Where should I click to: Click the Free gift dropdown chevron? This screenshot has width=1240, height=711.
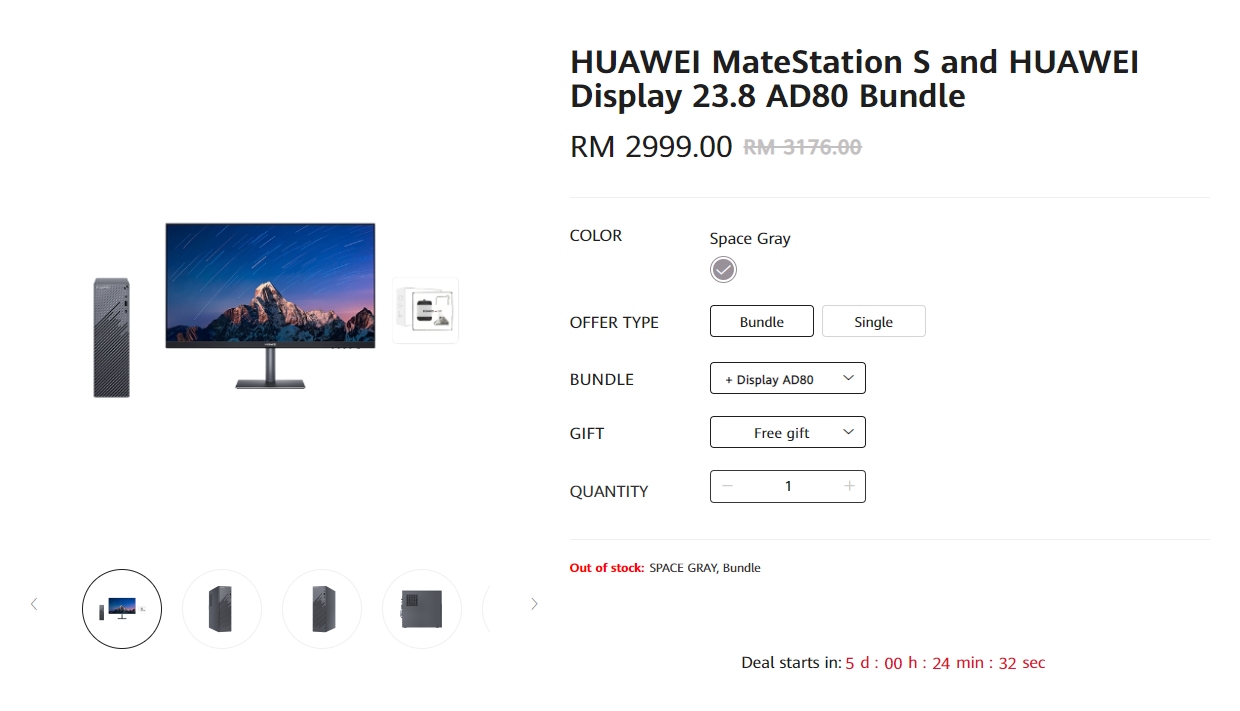tap(849, 432)
